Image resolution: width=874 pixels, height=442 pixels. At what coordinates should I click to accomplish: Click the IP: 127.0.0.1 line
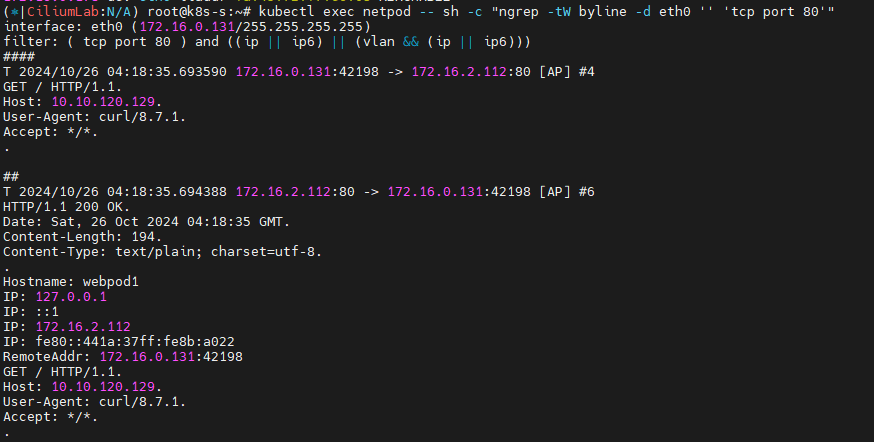point(55,296)
